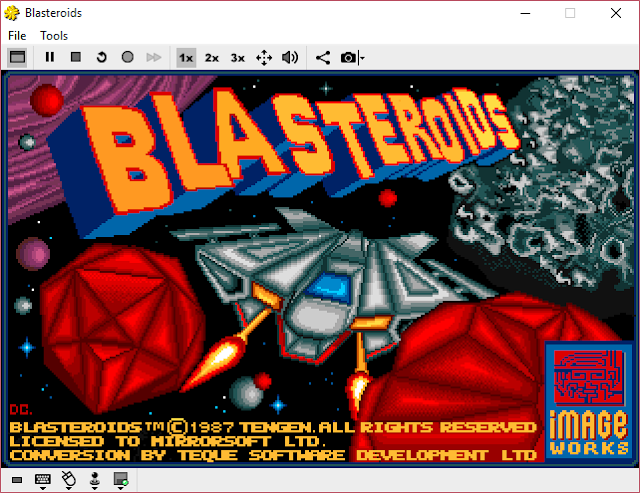This screenshot has height=493, width=640.
Task: Click the fast-forward double arrow button
Action: (153, 57)
